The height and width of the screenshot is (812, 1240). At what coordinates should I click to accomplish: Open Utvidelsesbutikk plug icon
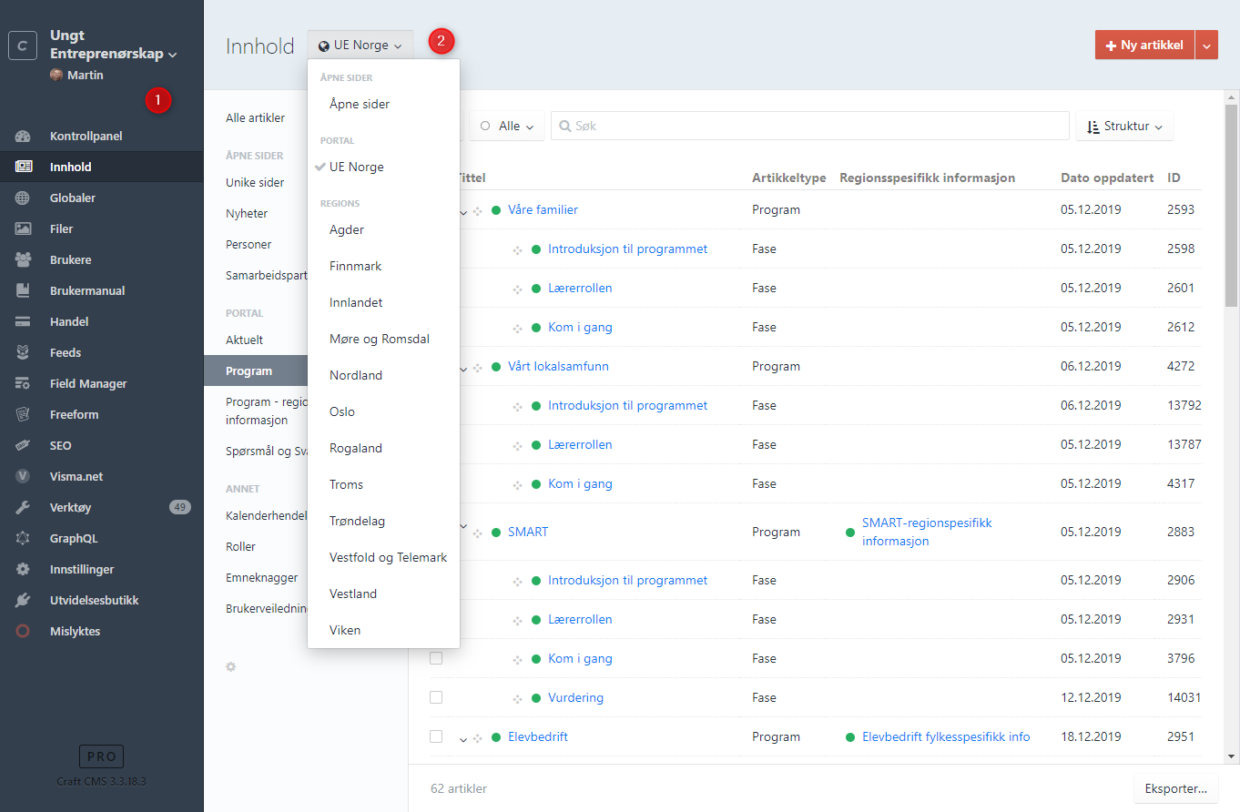click(x=23, y=601)
